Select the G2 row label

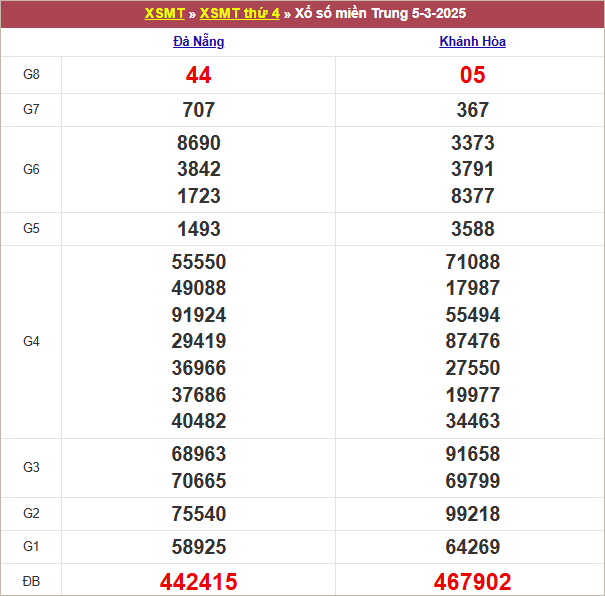[x=31, y=513]
